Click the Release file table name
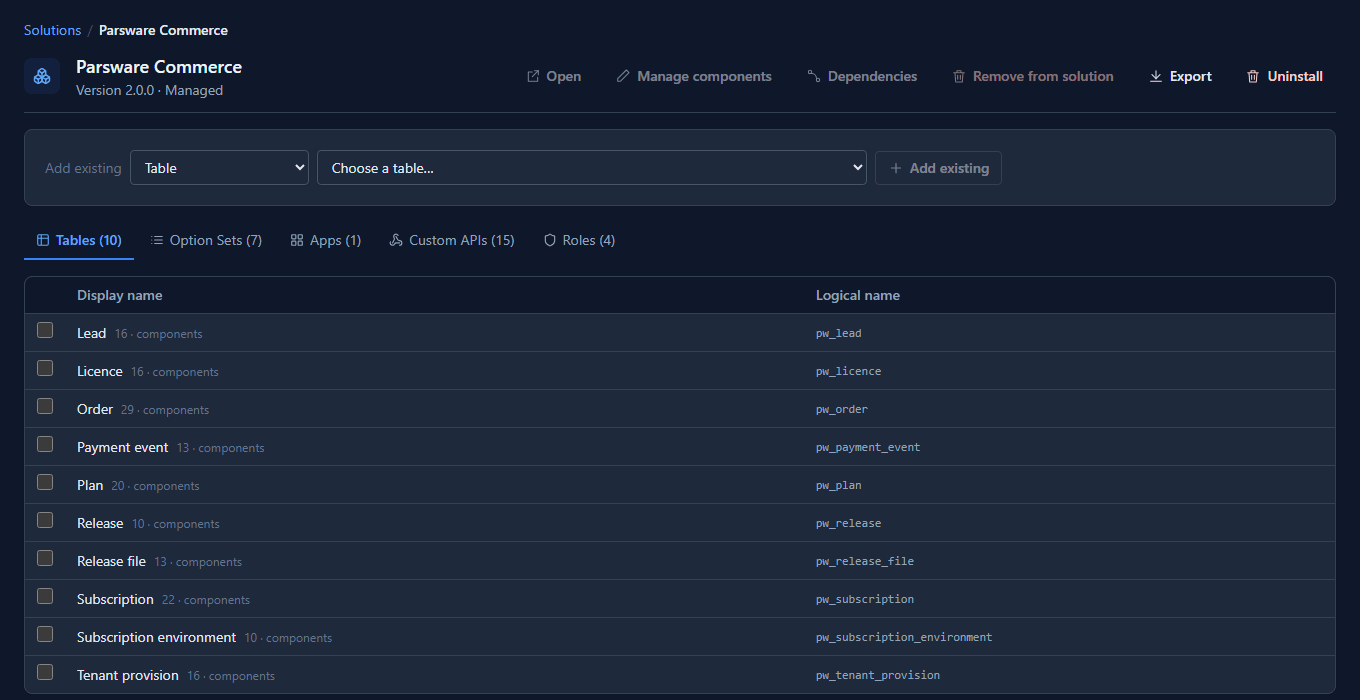The height and width of the screenshot is (700, 1360). (111, 561)
